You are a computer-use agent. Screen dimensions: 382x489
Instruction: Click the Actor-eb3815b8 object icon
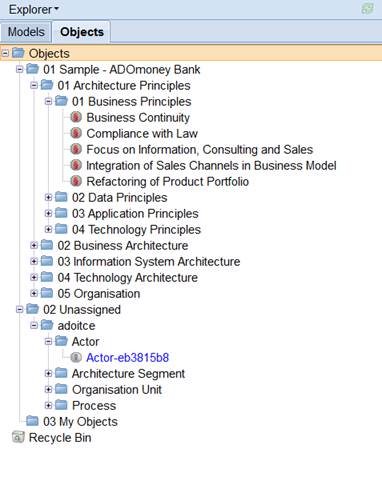point(76,357)
